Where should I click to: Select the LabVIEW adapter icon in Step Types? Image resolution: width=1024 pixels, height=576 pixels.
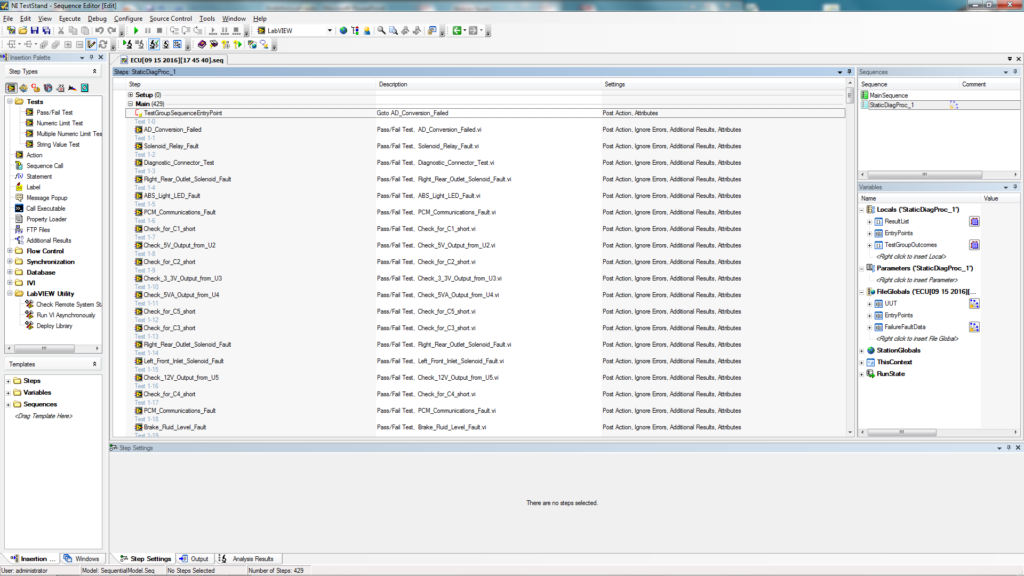click(11, 88)
